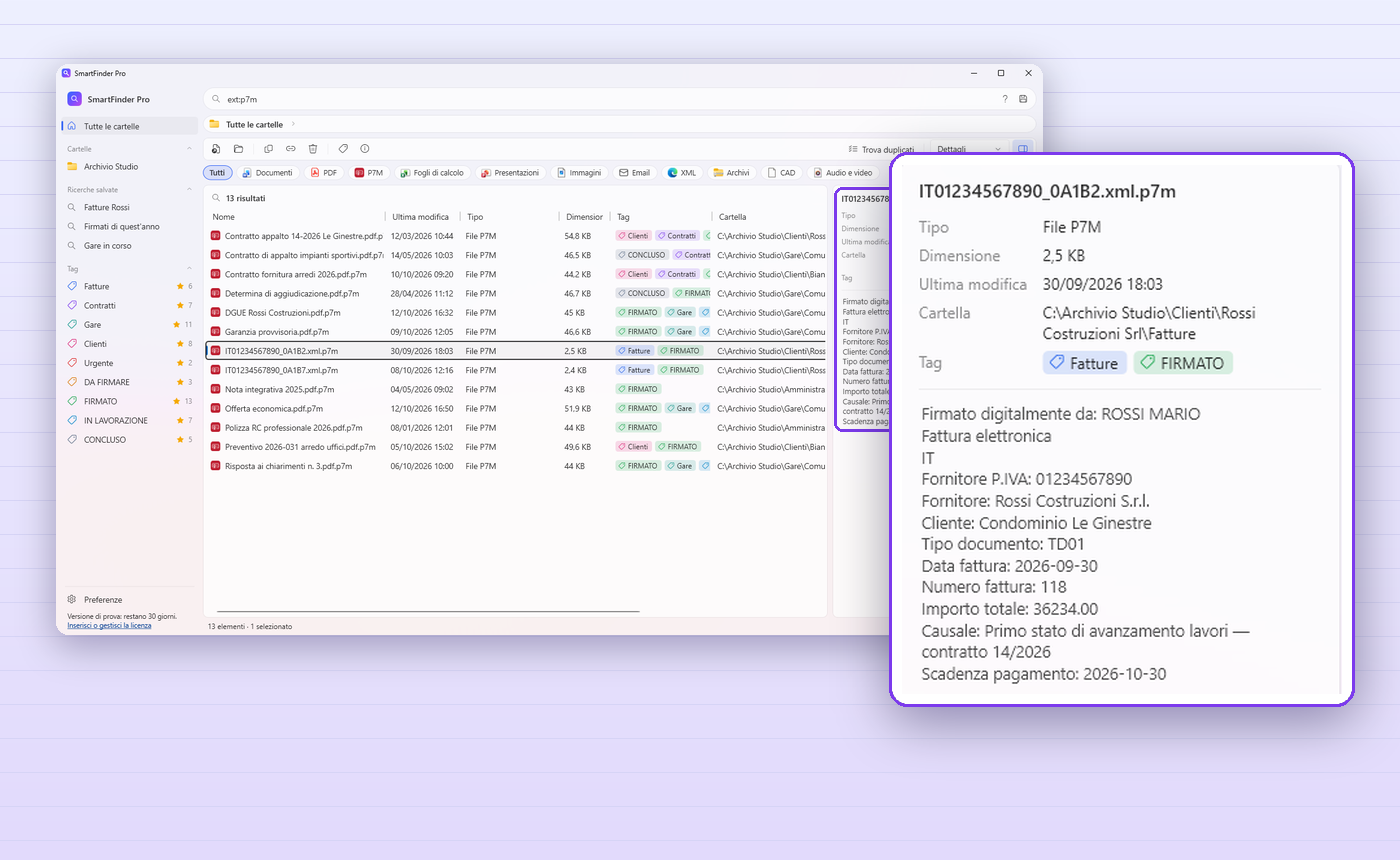
Task: Click the trash delete icon in the toolbar
Action: (313, 149)
